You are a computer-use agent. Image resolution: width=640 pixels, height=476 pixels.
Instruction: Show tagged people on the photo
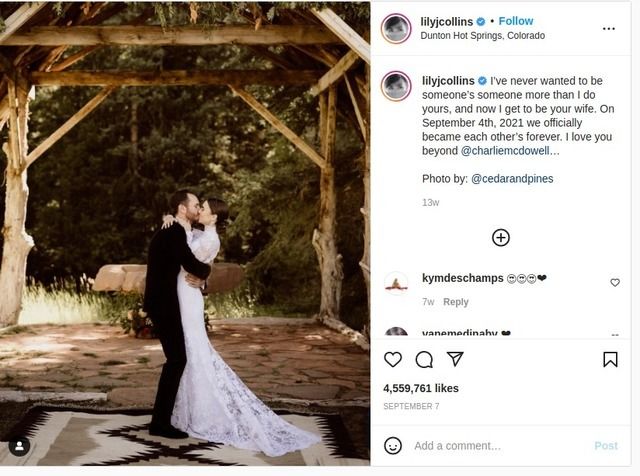[x=19, y=446]
